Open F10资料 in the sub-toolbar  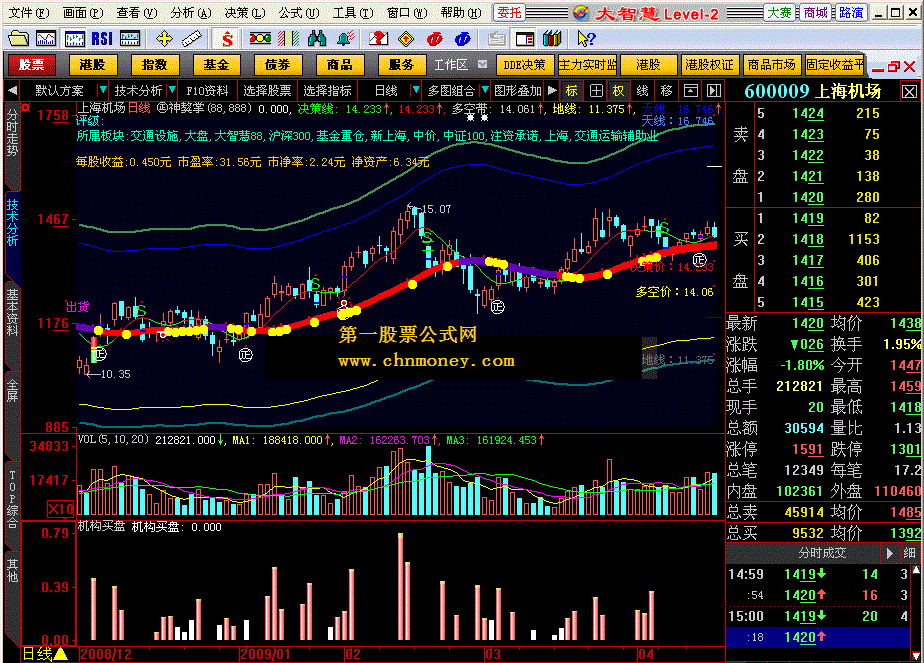pos(207,91)
